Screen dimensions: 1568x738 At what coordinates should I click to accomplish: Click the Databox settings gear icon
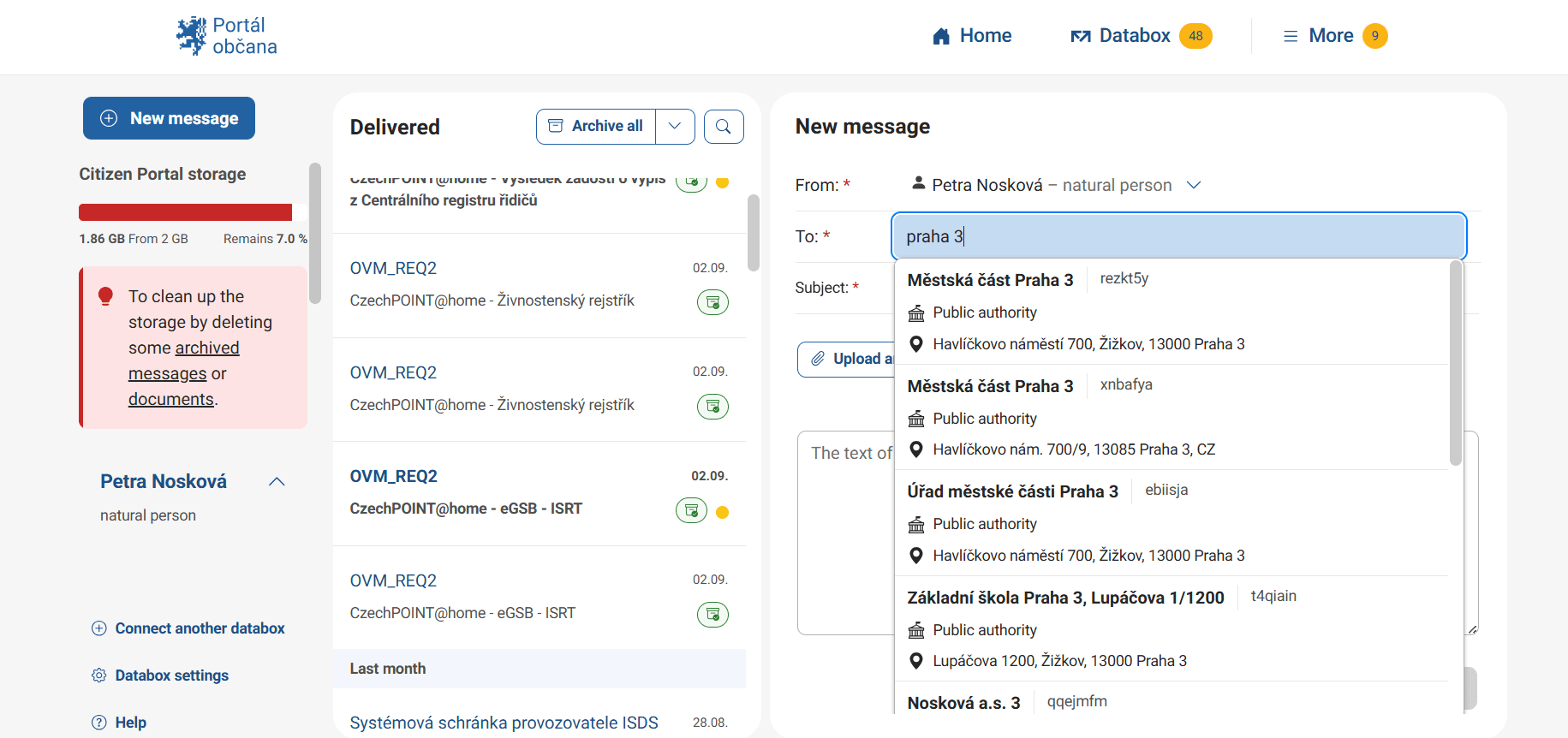click(99, 676)
